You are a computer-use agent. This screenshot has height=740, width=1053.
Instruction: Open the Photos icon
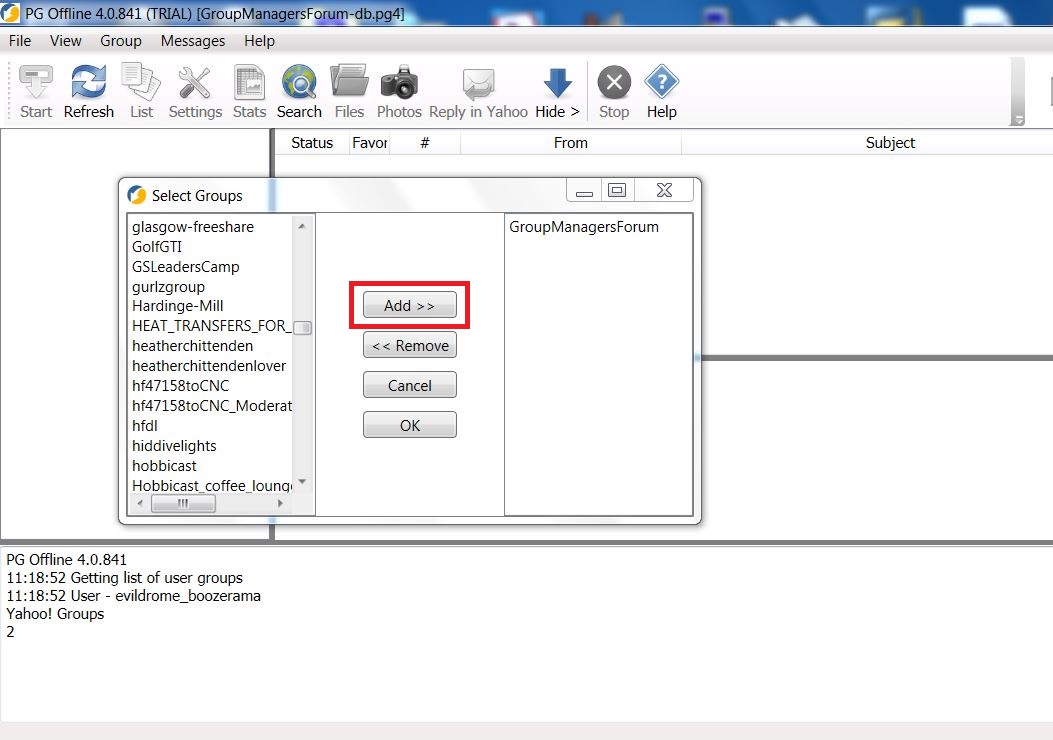(x=399, y=90)
